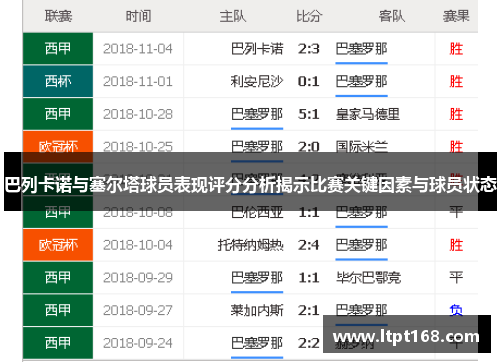This screenshot has height=362, width=500.
Task: Open 巴塞罗那 home team in 2018-09-29 row
Action: point(257,278)
